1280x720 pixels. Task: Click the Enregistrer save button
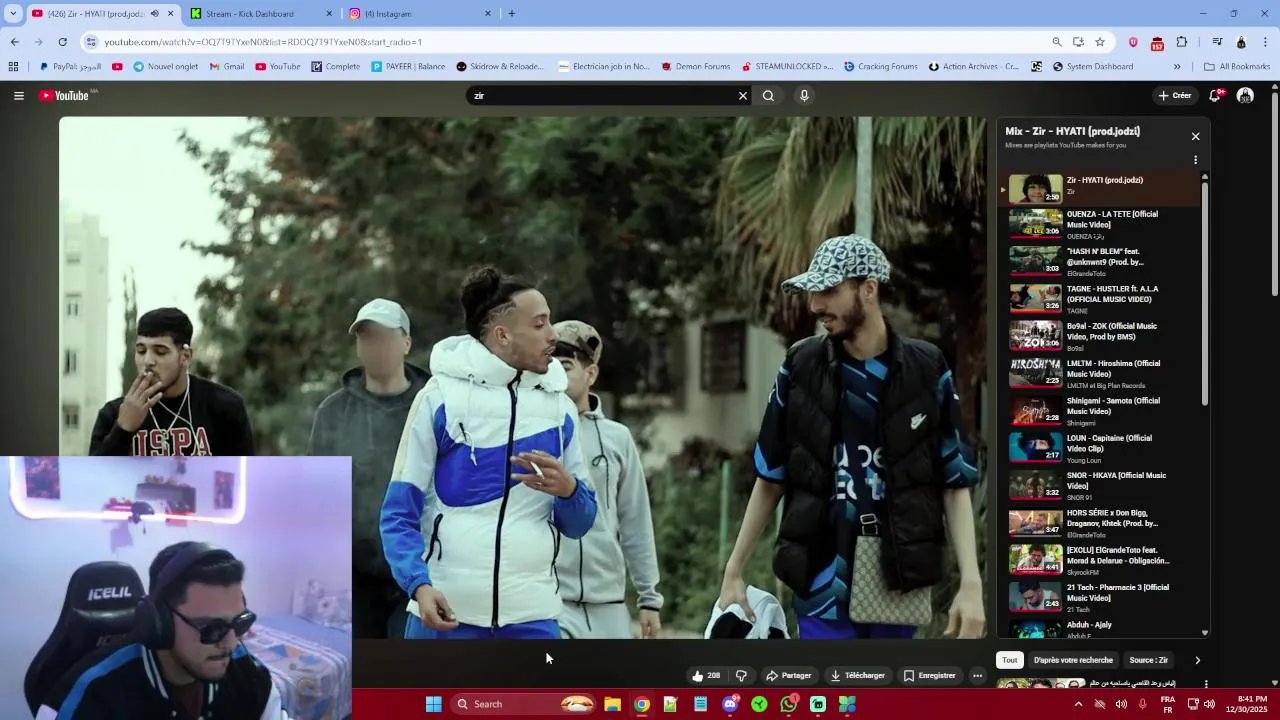coord(930,676)
